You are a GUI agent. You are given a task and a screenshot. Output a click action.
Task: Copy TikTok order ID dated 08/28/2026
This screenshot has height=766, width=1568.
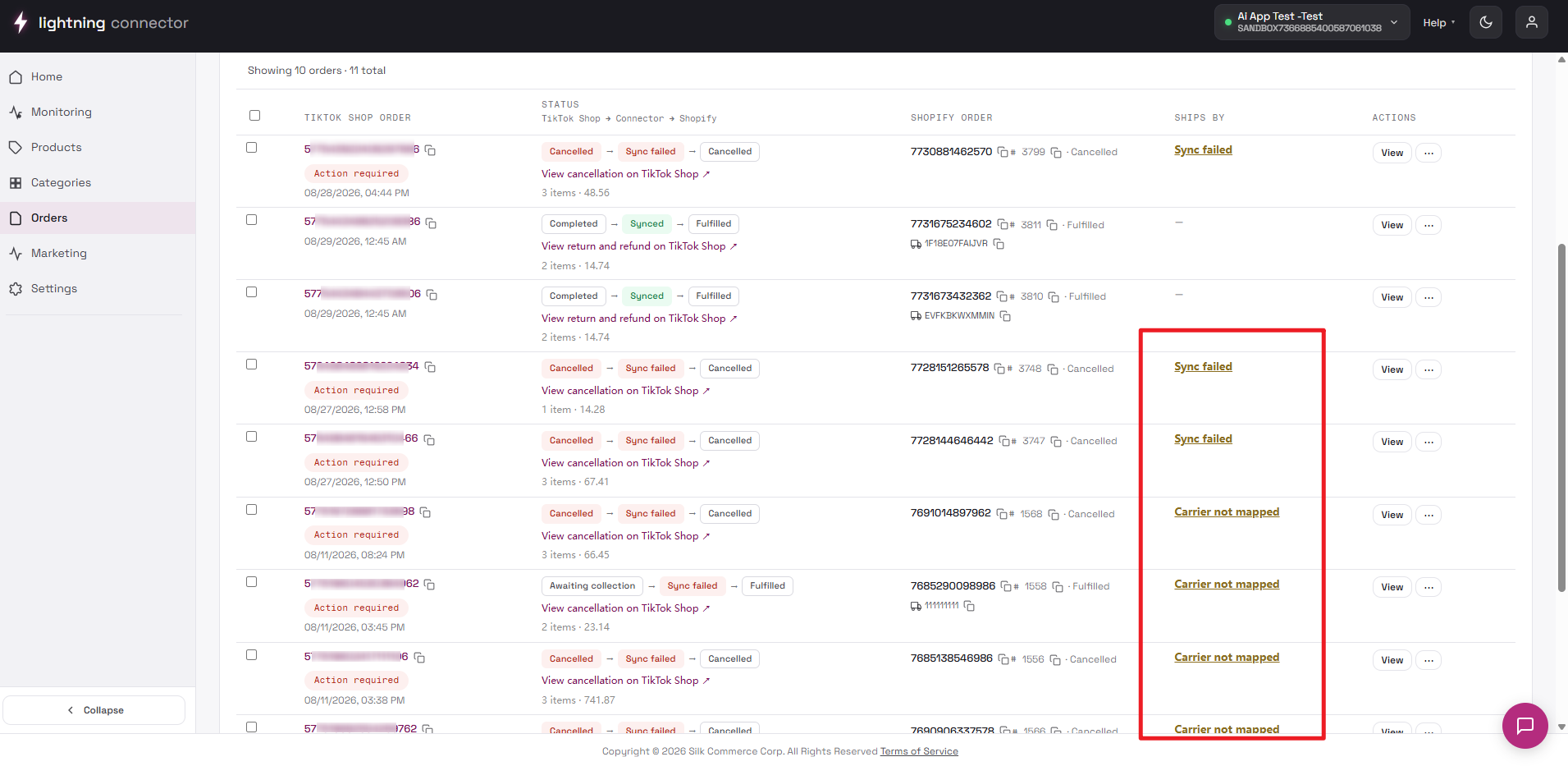(x=430, y=150)
